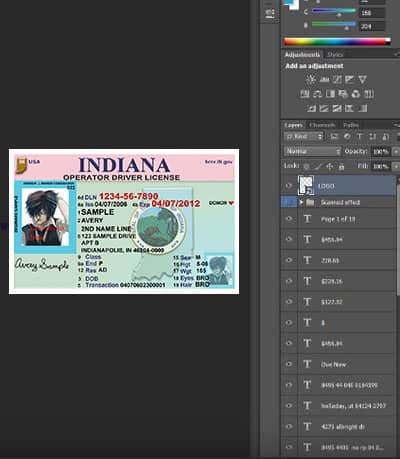Hide the Due Now text layer

[x=289, y=364]
